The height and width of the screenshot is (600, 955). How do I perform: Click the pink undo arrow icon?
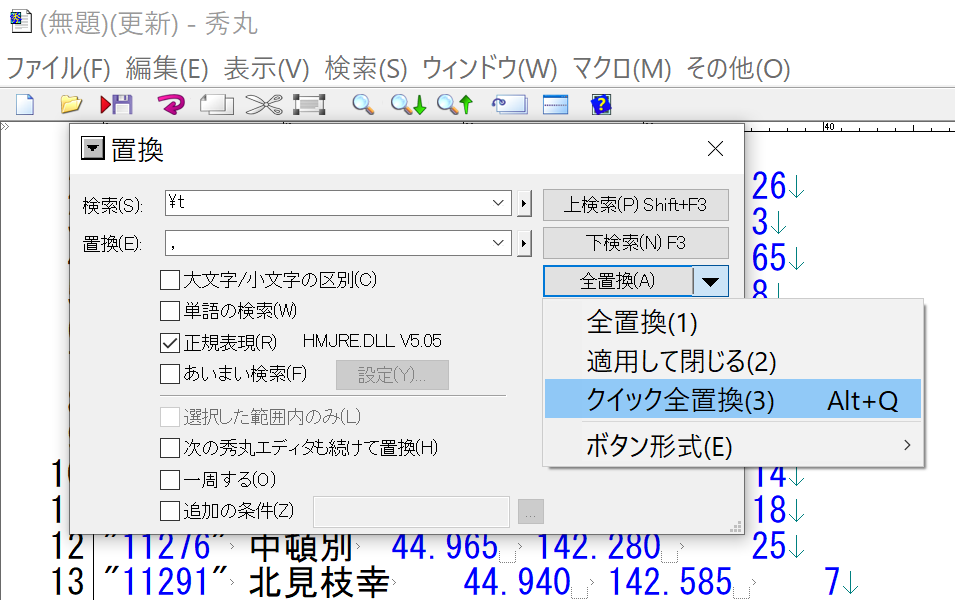(x=171, y=105)
